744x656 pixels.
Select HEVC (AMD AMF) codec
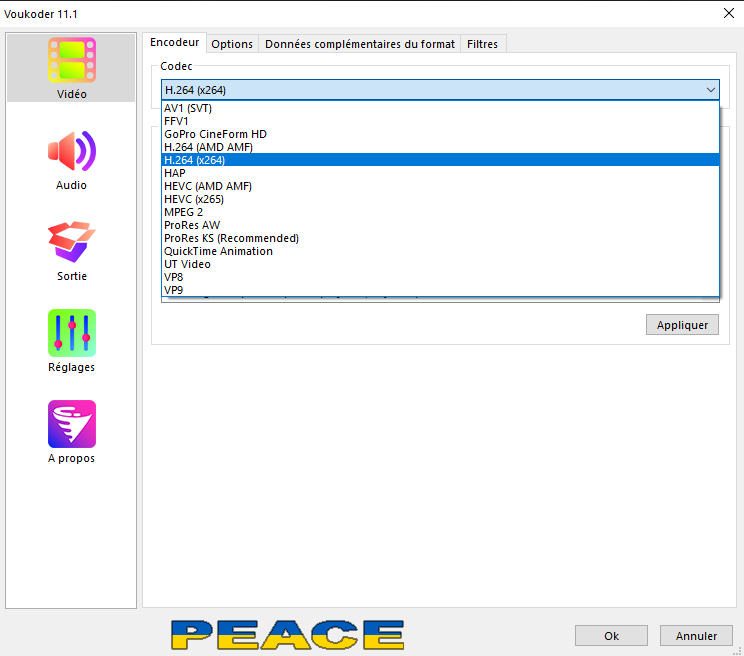[440, 186]
